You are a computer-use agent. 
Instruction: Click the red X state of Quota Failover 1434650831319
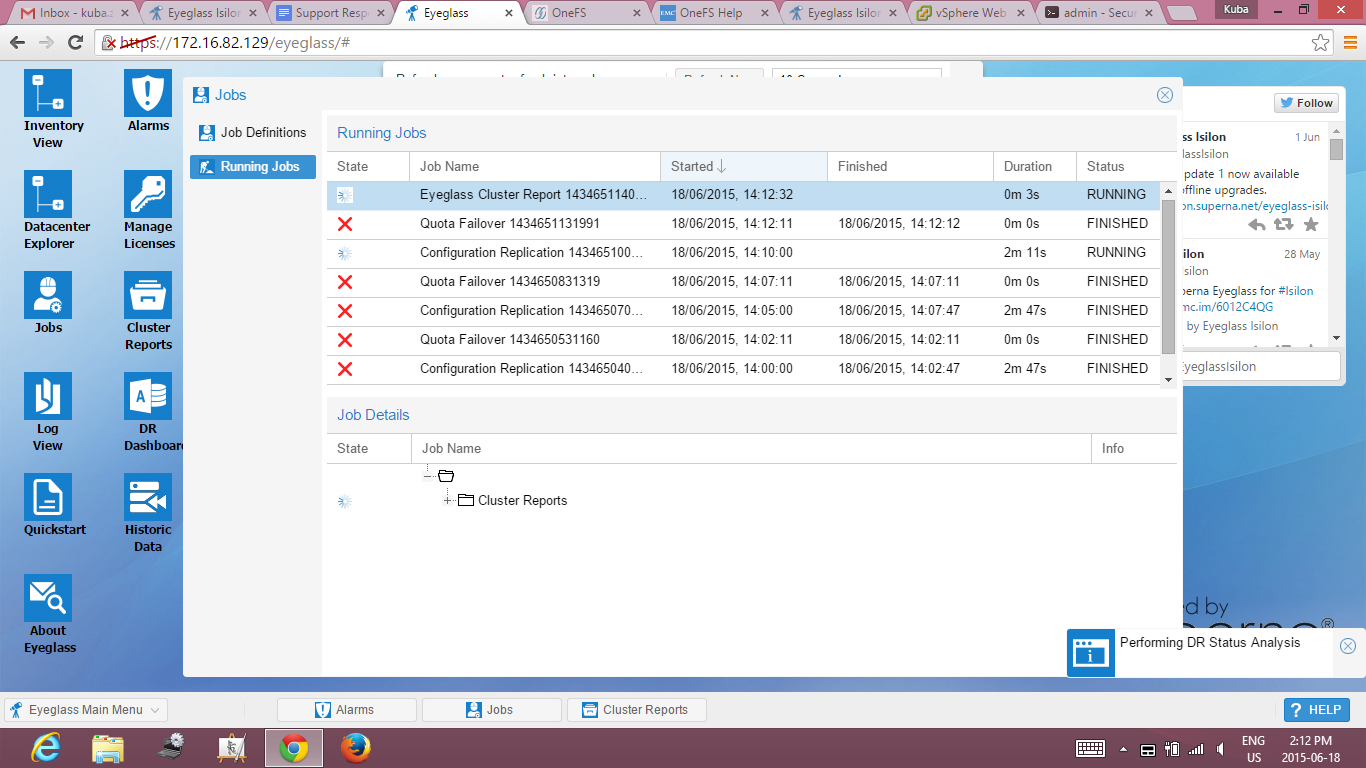point(345,282)
